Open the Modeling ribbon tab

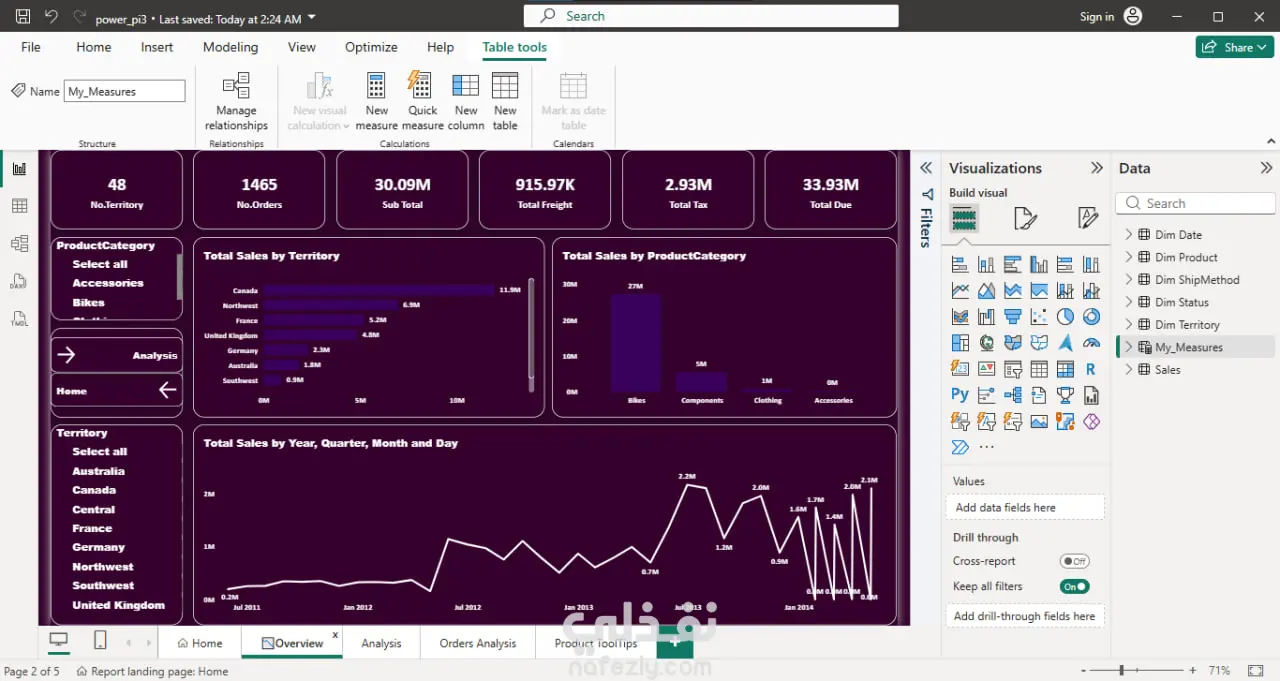point(230,47)
